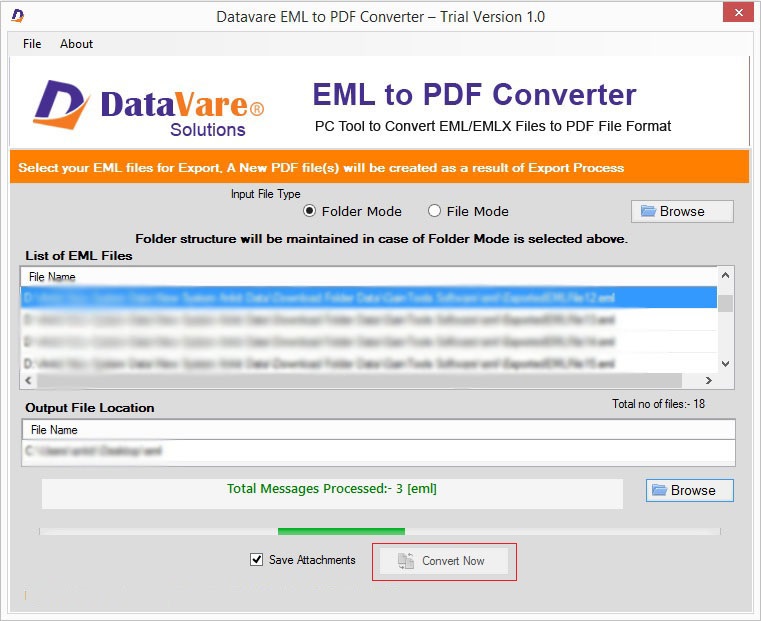The image size is (761, 621).
Task: Click the down arrow of the EML list scrollbar
Action: click(725, 363)
